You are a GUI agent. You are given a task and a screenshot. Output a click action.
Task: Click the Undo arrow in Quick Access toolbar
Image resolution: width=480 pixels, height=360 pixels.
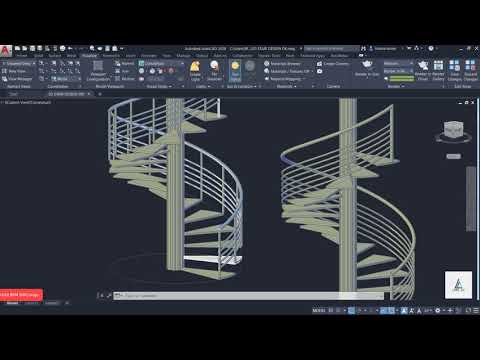[x=70, y=49]
